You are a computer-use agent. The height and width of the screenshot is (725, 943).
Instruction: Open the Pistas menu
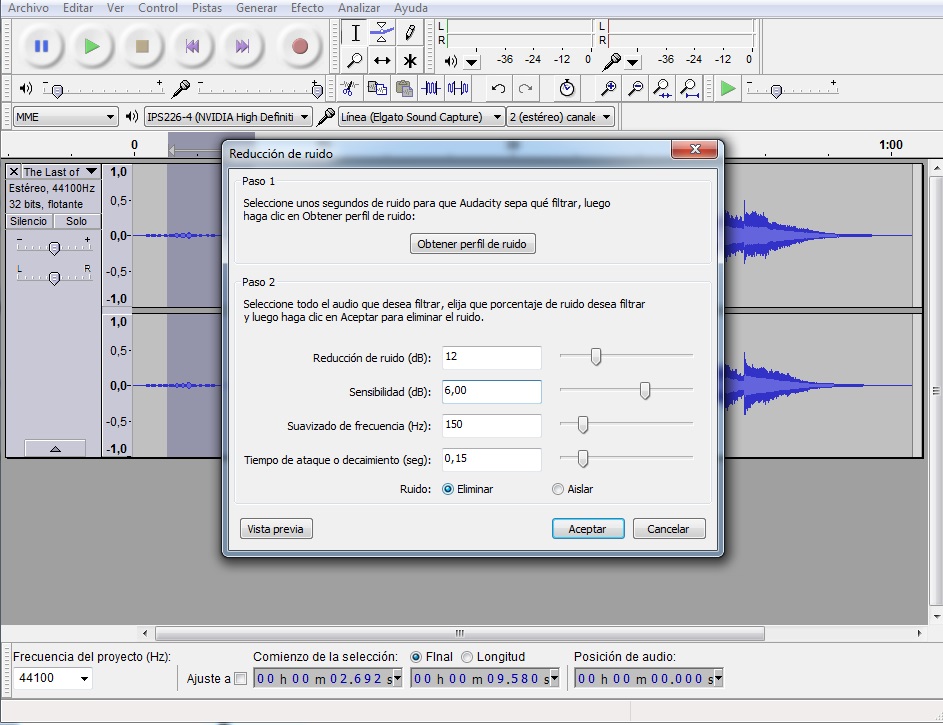coord(207,8)
